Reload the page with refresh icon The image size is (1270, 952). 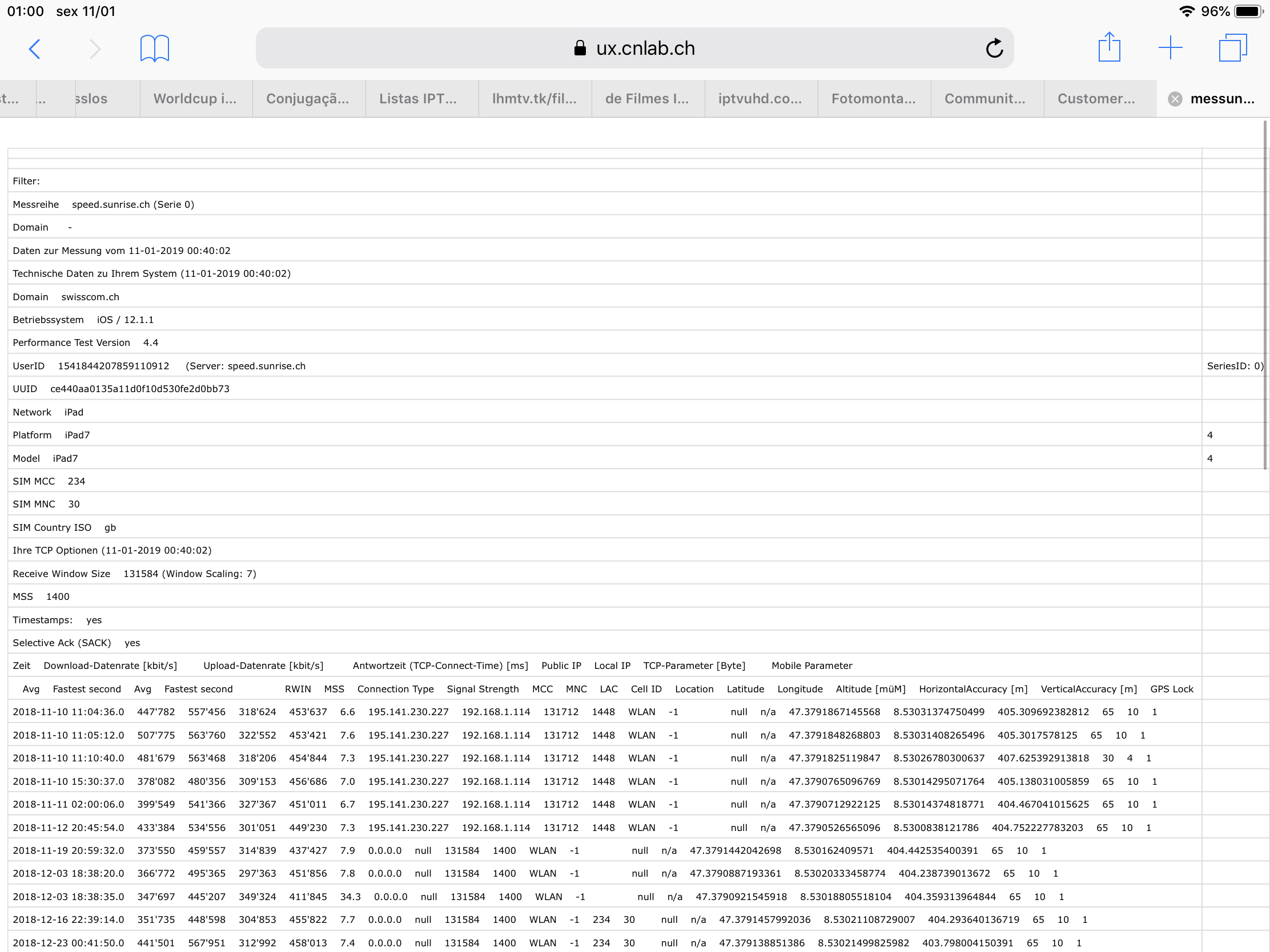click(994, 48)
